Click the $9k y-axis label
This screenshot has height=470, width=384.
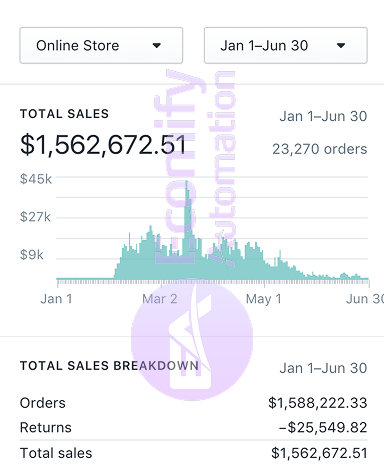click(x=32, y=255)
